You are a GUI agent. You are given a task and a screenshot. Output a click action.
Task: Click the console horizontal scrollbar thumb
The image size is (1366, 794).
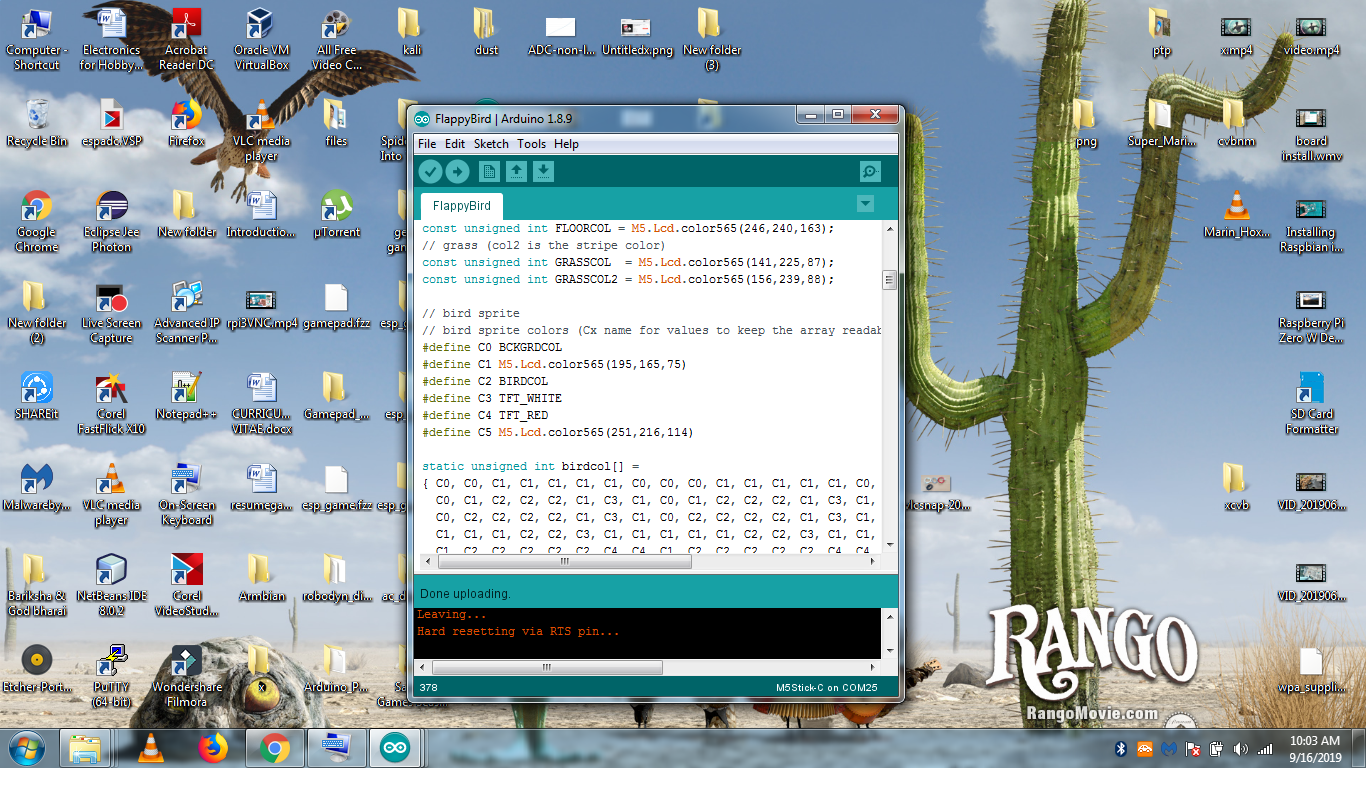pyautogui.click(x=547, y=667)
